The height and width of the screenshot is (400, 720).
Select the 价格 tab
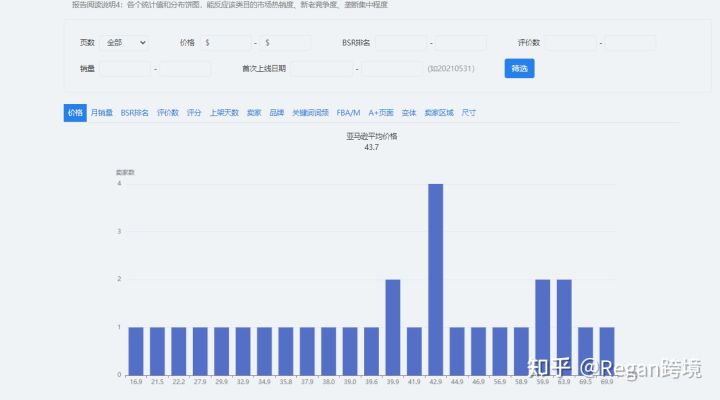click(x=75, y=113)
